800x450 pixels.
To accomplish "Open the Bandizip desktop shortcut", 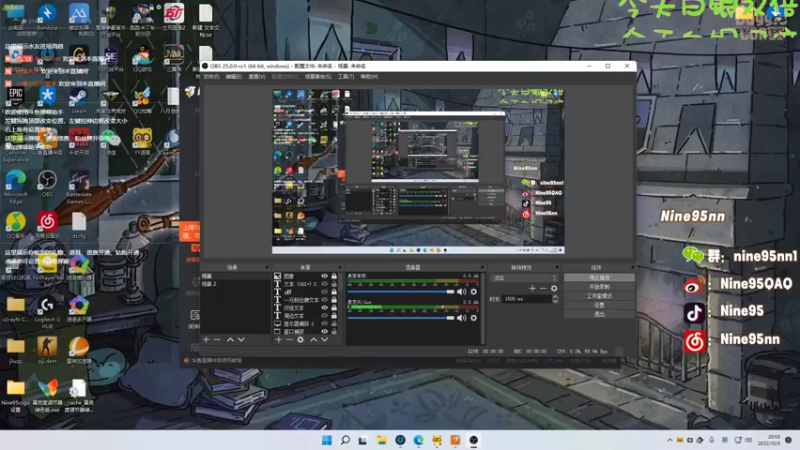I will tap(47, 17).
